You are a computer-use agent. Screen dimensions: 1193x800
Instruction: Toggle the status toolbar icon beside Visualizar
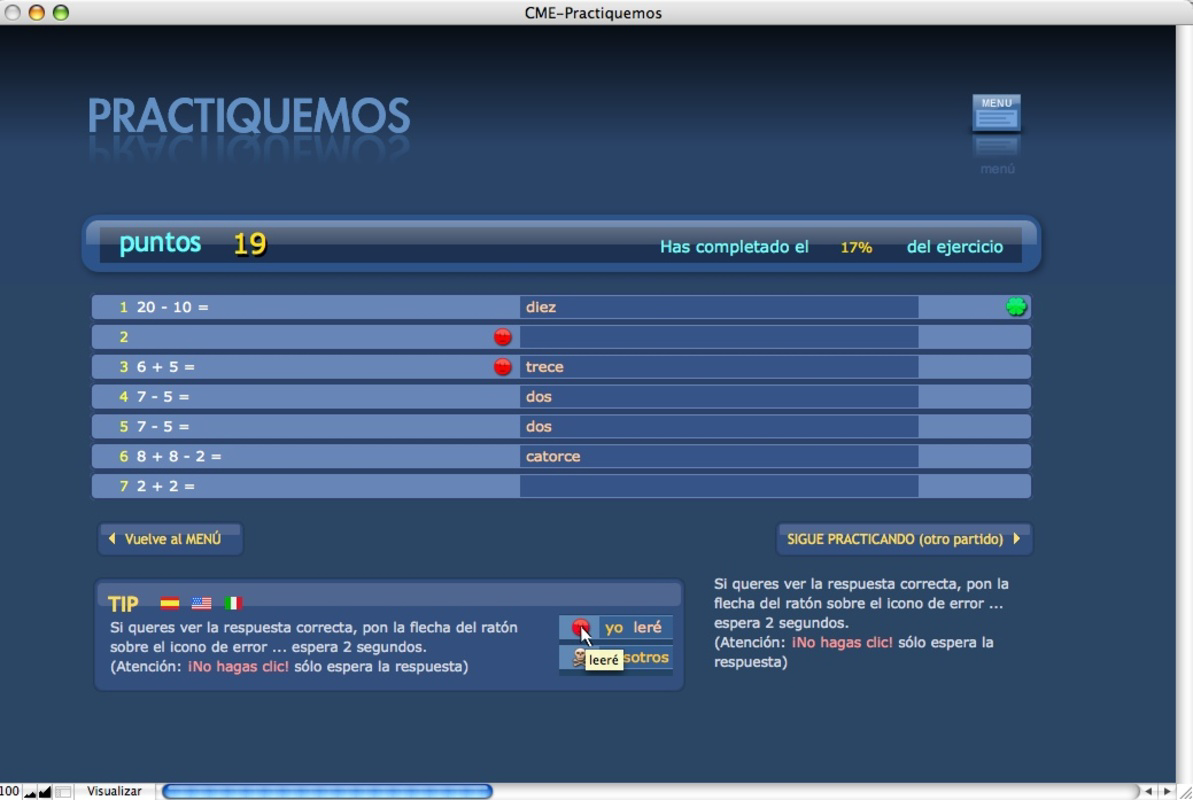(x=64, y=792)
